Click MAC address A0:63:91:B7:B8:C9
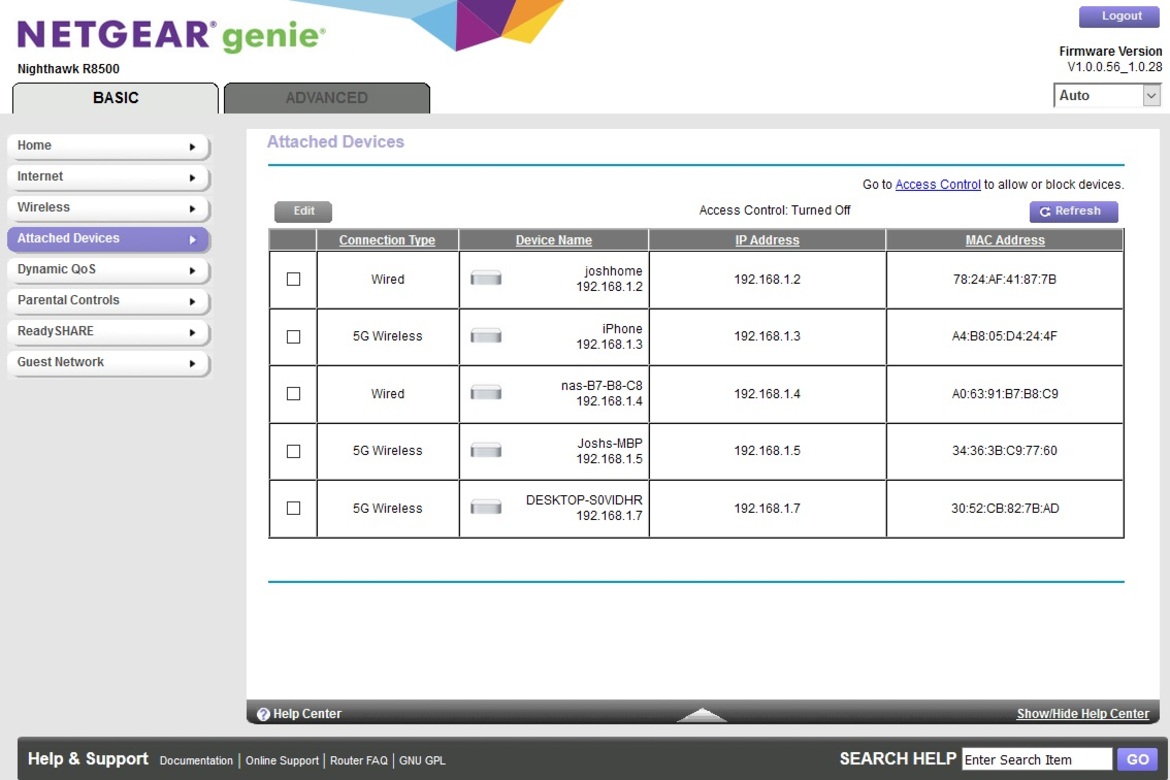This screenshot has height=780, width=1170. 1004,393
